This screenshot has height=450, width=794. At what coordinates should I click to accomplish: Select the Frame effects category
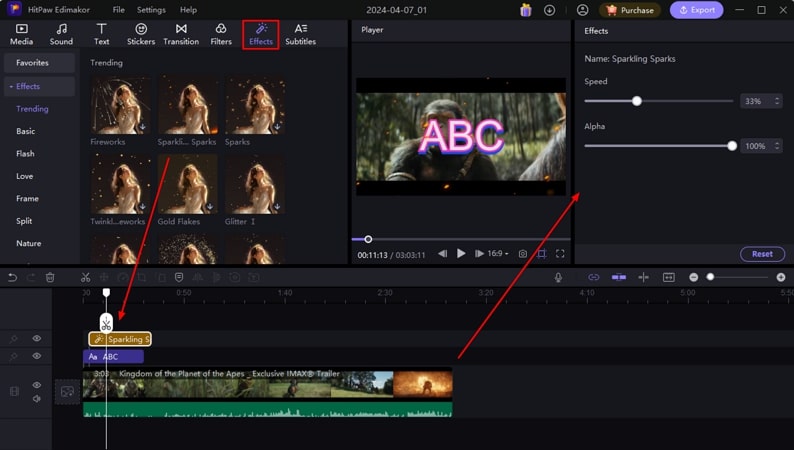click(x=27, y=198)
